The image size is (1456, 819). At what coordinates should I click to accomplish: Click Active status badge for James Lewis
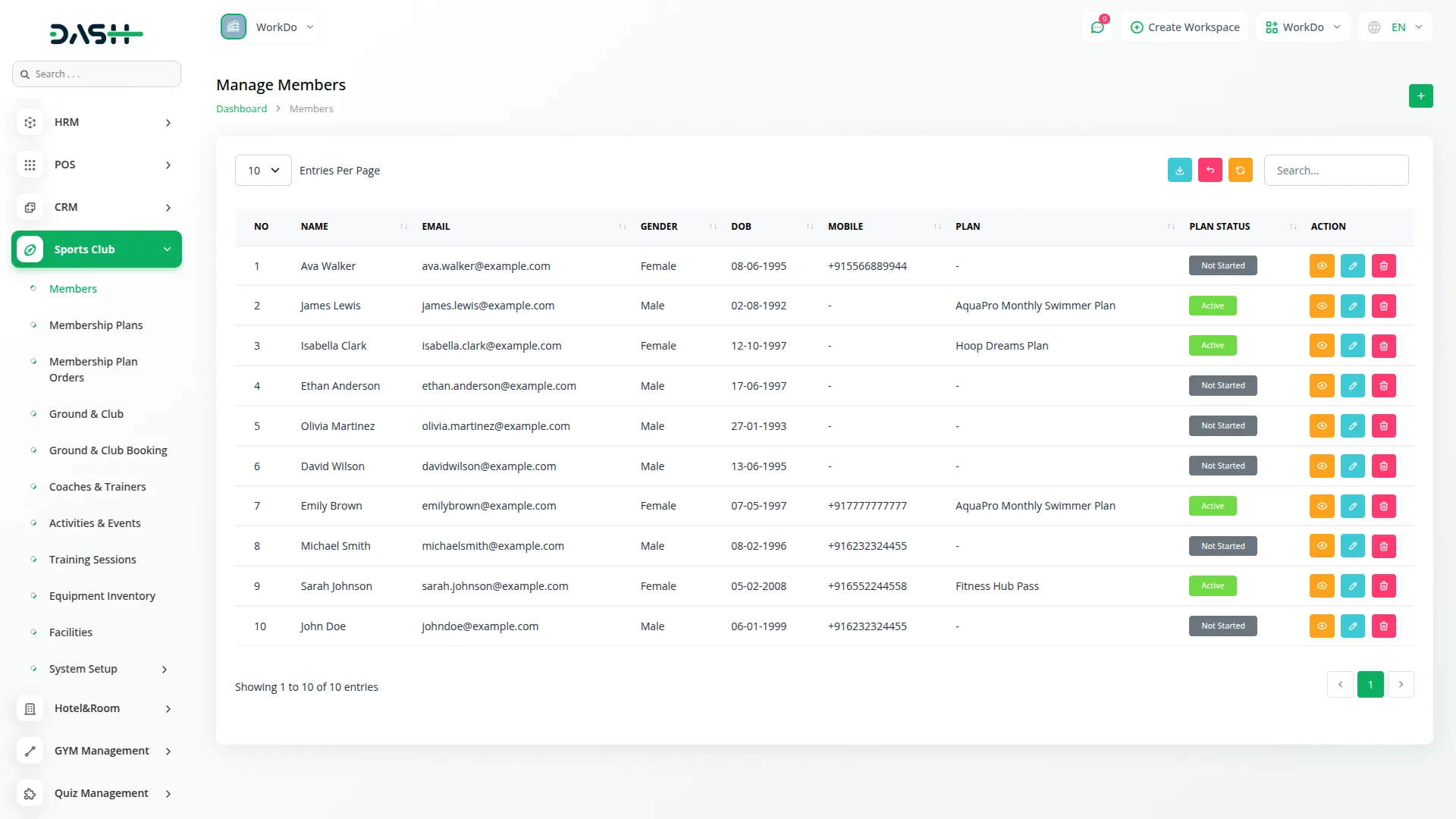[1212, 306]
